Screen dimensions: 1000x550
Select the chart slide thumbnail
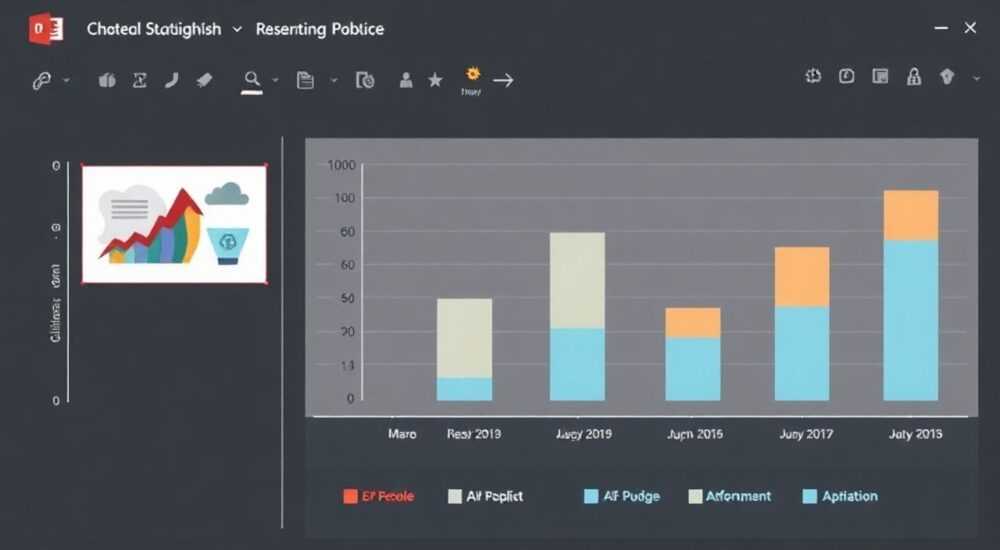point(174,224)
